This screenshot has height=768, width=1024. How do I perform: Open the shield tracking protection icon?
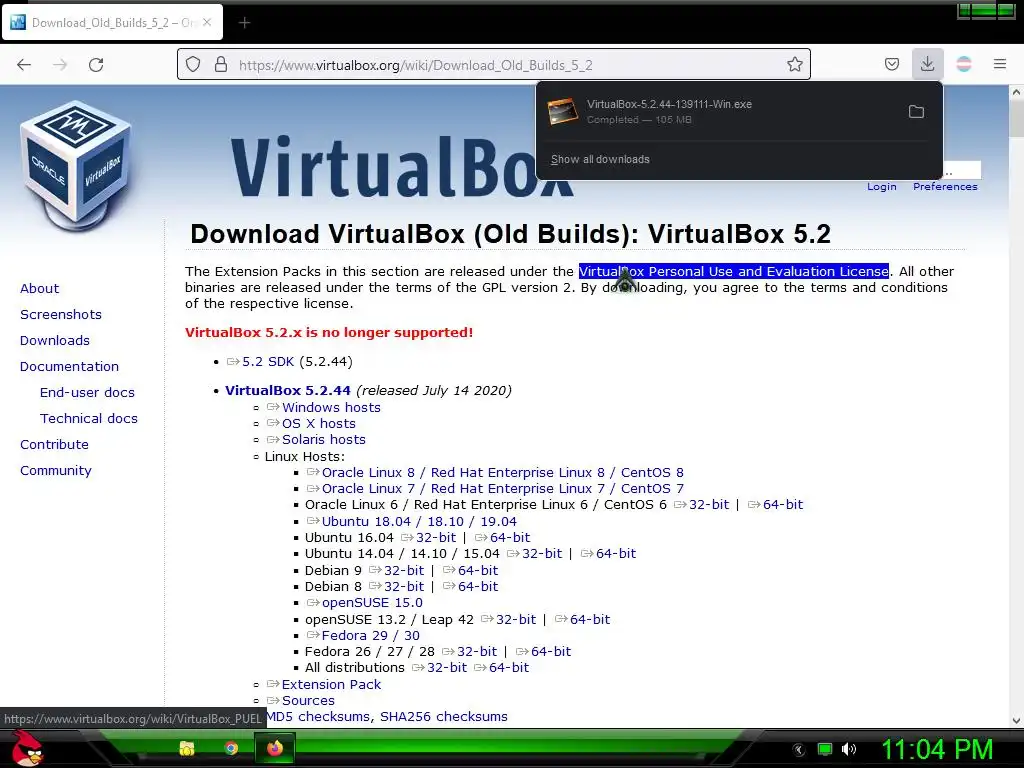pos(193,65)
